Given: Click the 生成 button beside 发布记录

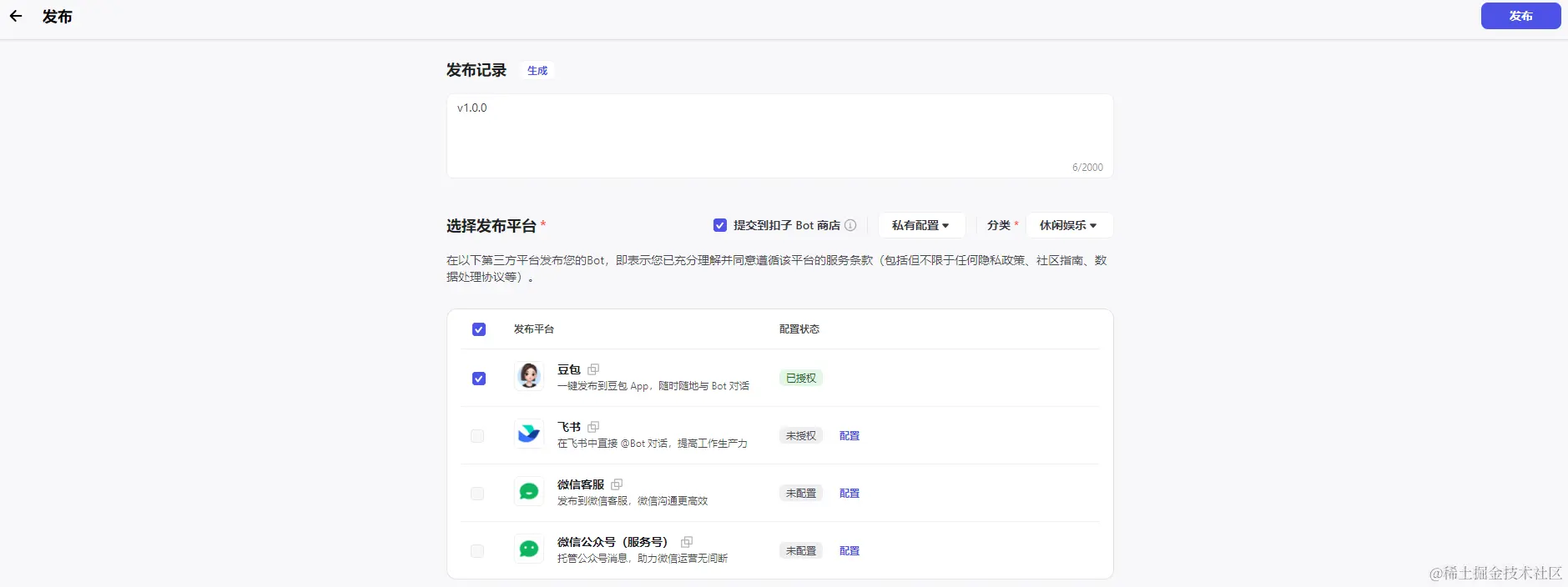Looking at the screenshot, I should 537,71.
